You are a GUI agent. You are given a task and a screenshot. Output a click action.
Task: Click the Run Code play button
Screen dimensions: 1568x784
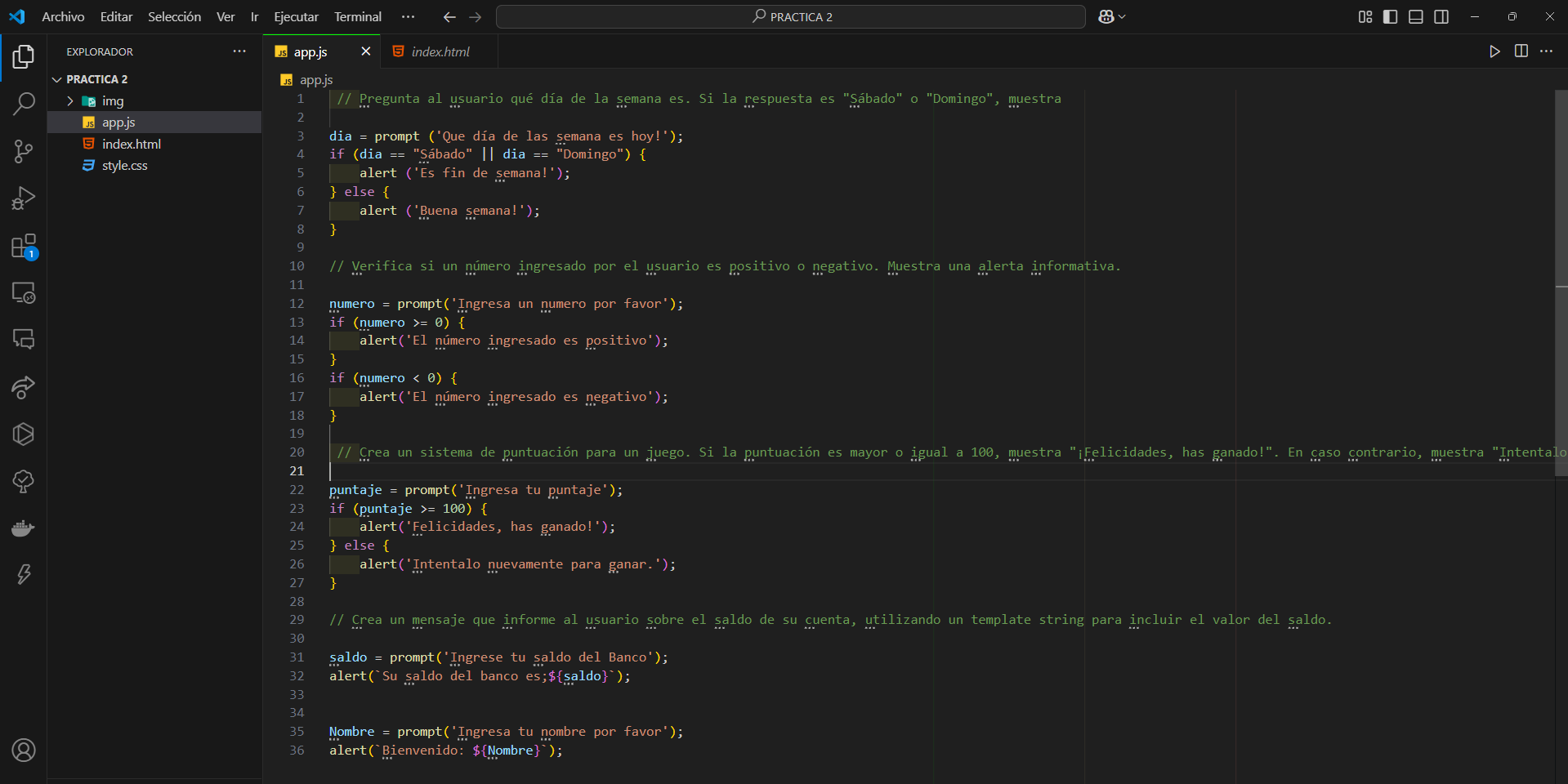click(x=1494, y=51)
